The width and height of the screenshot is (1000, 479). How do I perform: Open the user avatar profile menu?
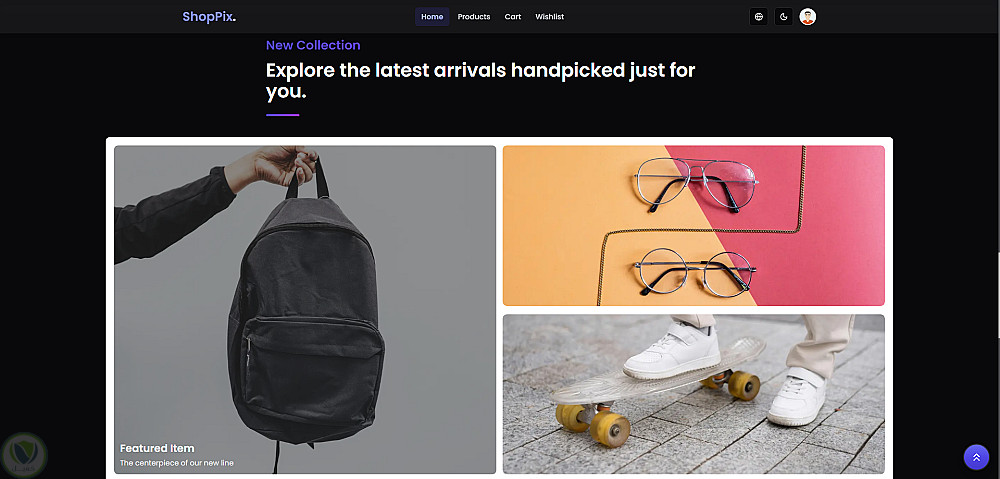(x=808, y=17)
